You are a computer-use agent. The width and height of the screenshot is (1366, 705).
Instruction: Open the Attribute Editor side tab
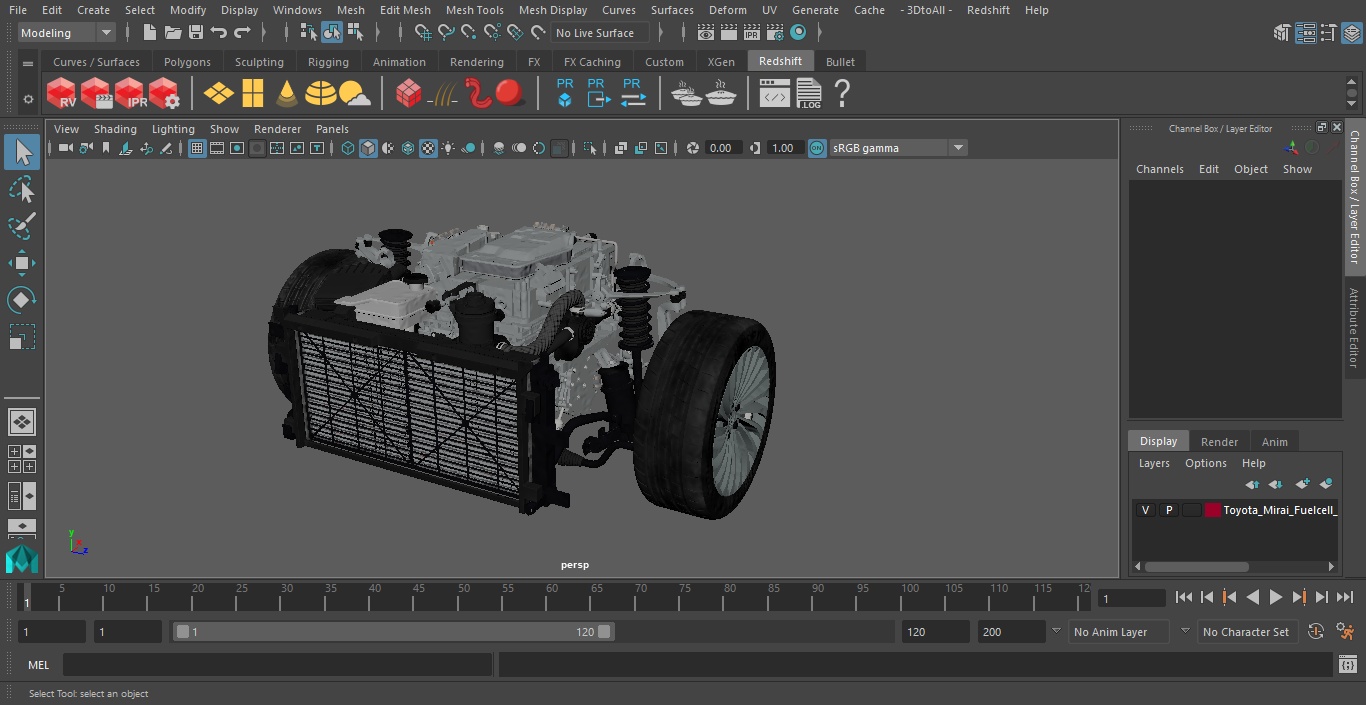1354,328
